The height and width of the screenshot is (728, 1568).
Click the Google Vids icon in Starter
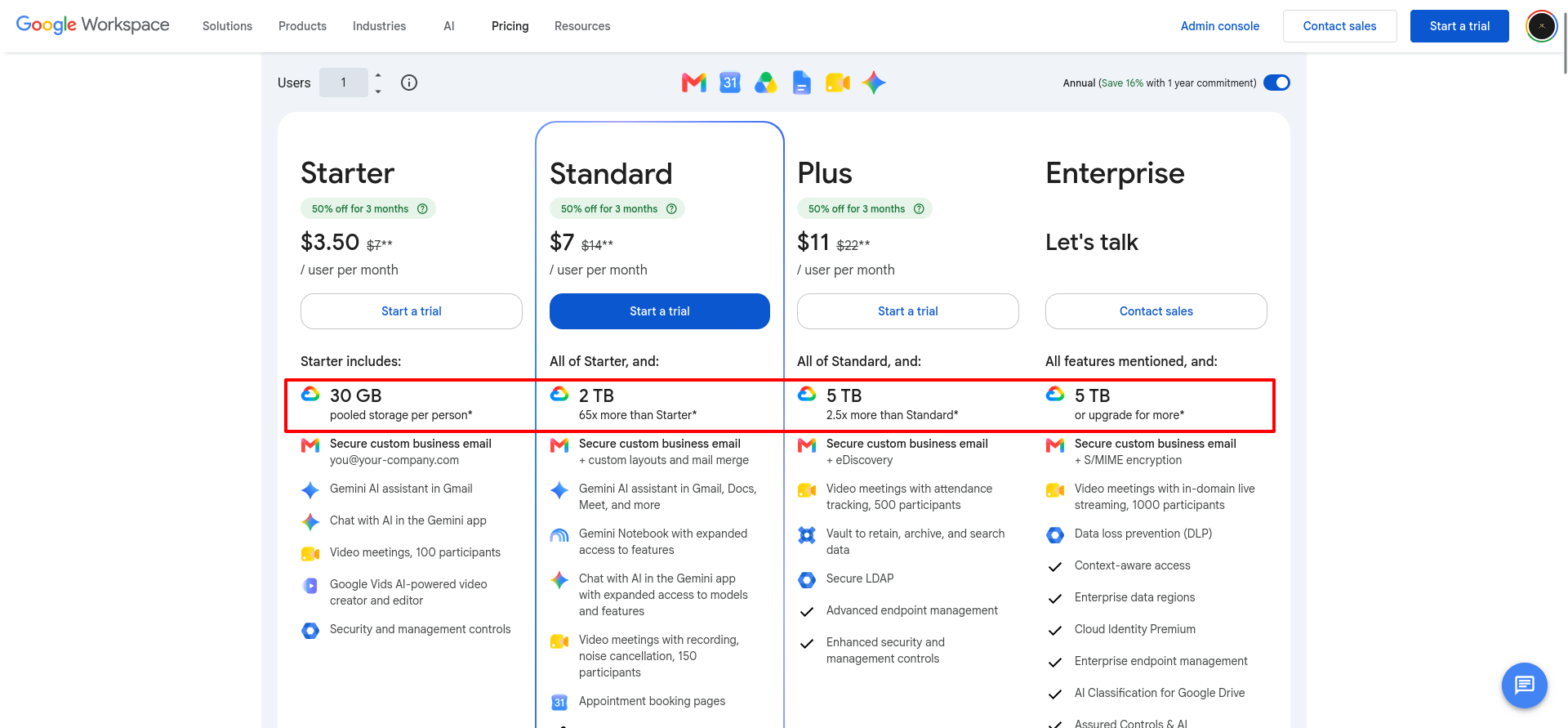(x=310, y=586)
